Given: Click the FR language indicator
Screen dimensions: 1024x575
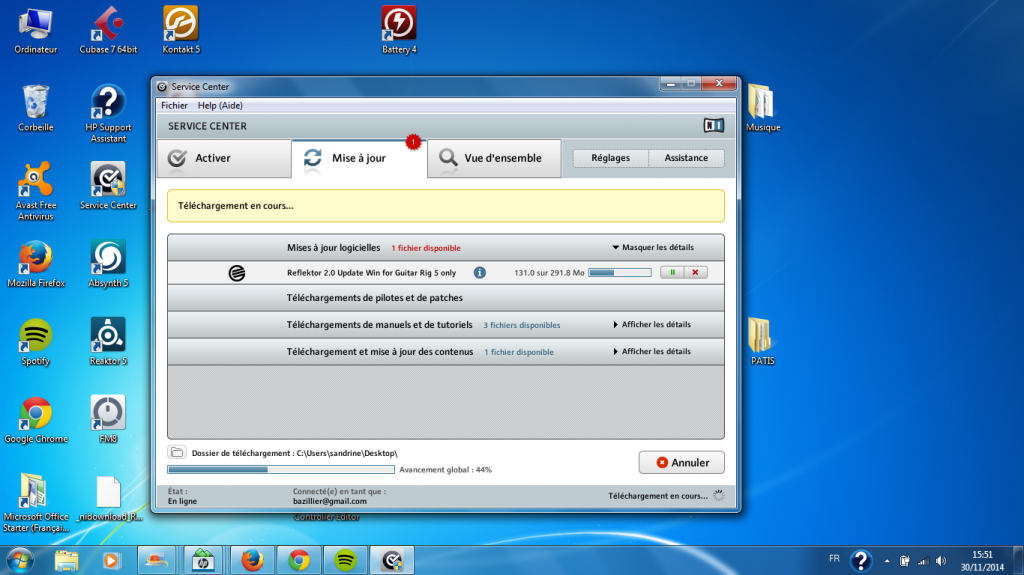Looking at the screenshot, I should 834,559.
